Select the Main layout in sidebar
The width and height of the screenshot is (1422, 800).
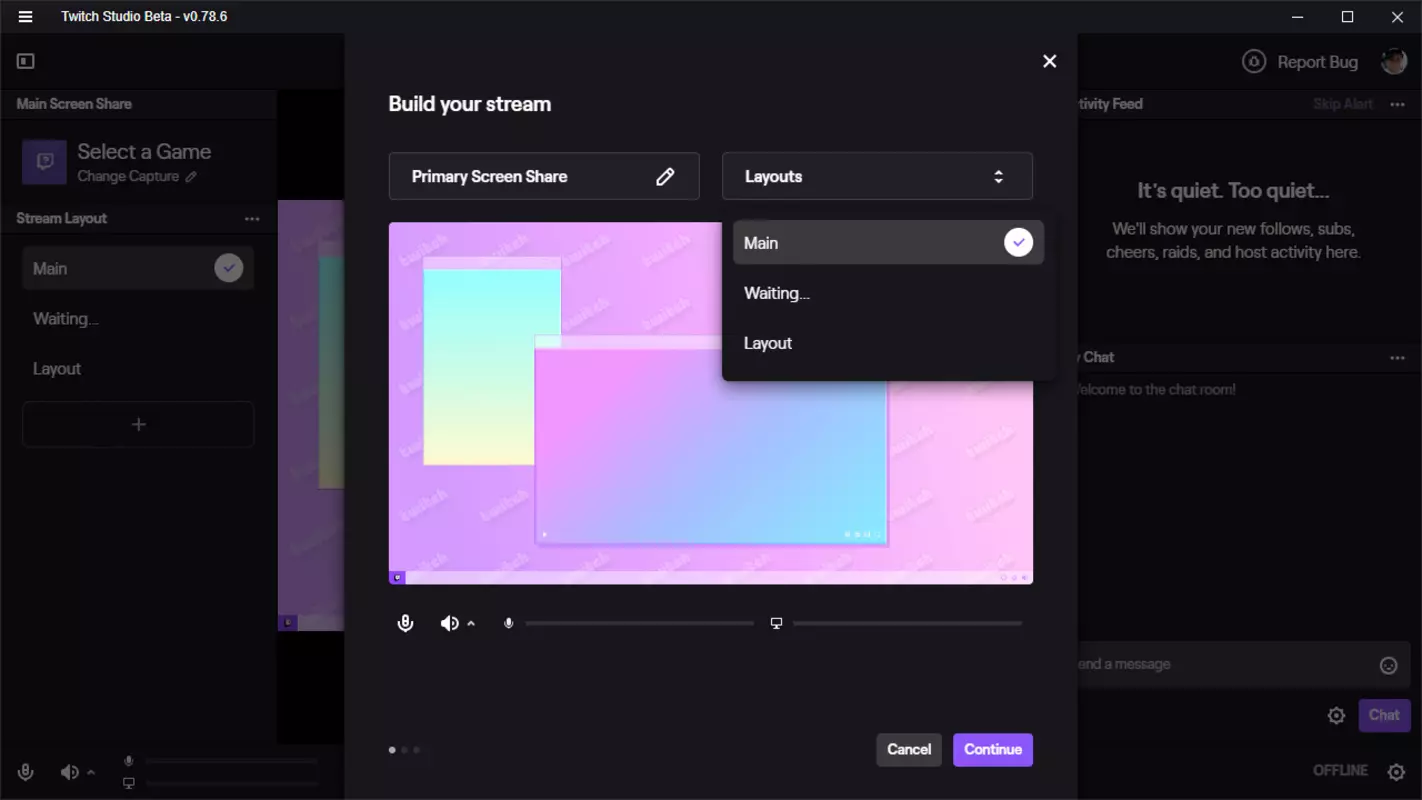(x=138, y=268)
